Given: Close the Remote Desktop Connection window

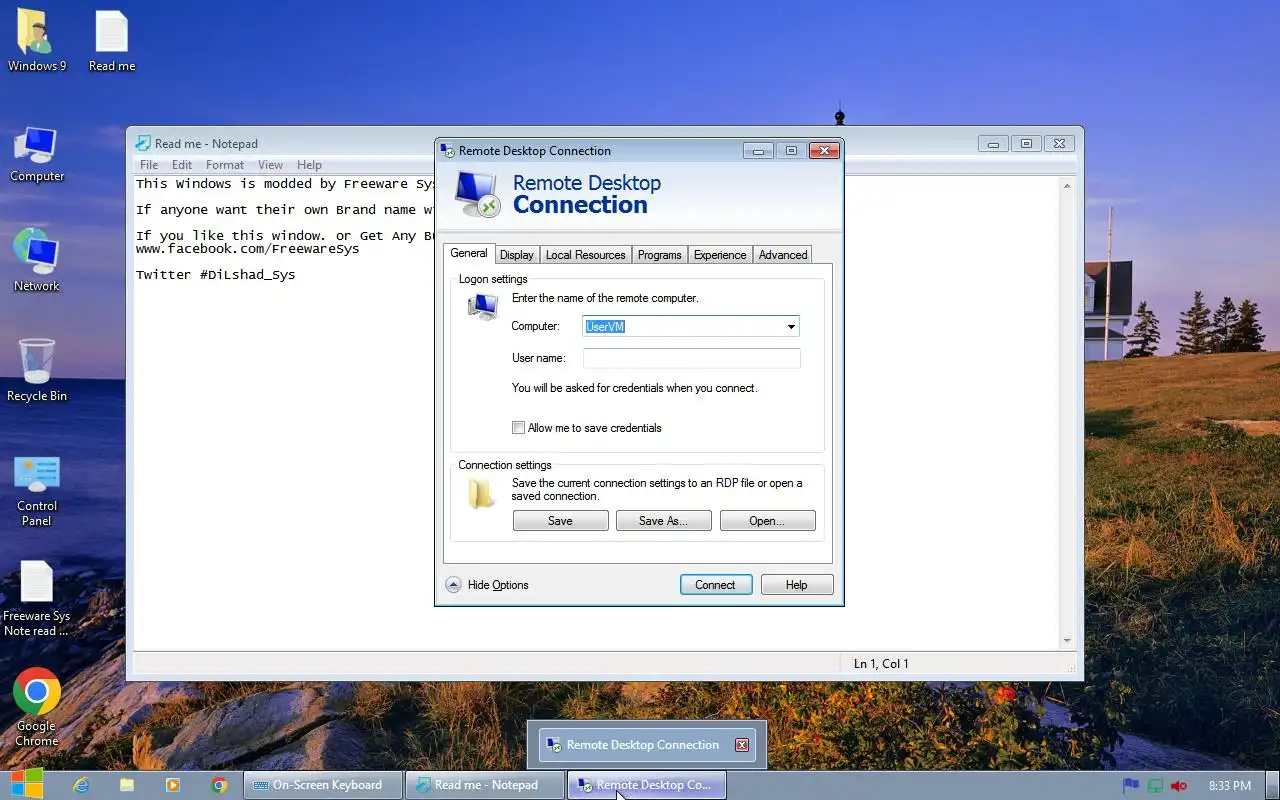Looking at the screenshot, I should (823, 151).
